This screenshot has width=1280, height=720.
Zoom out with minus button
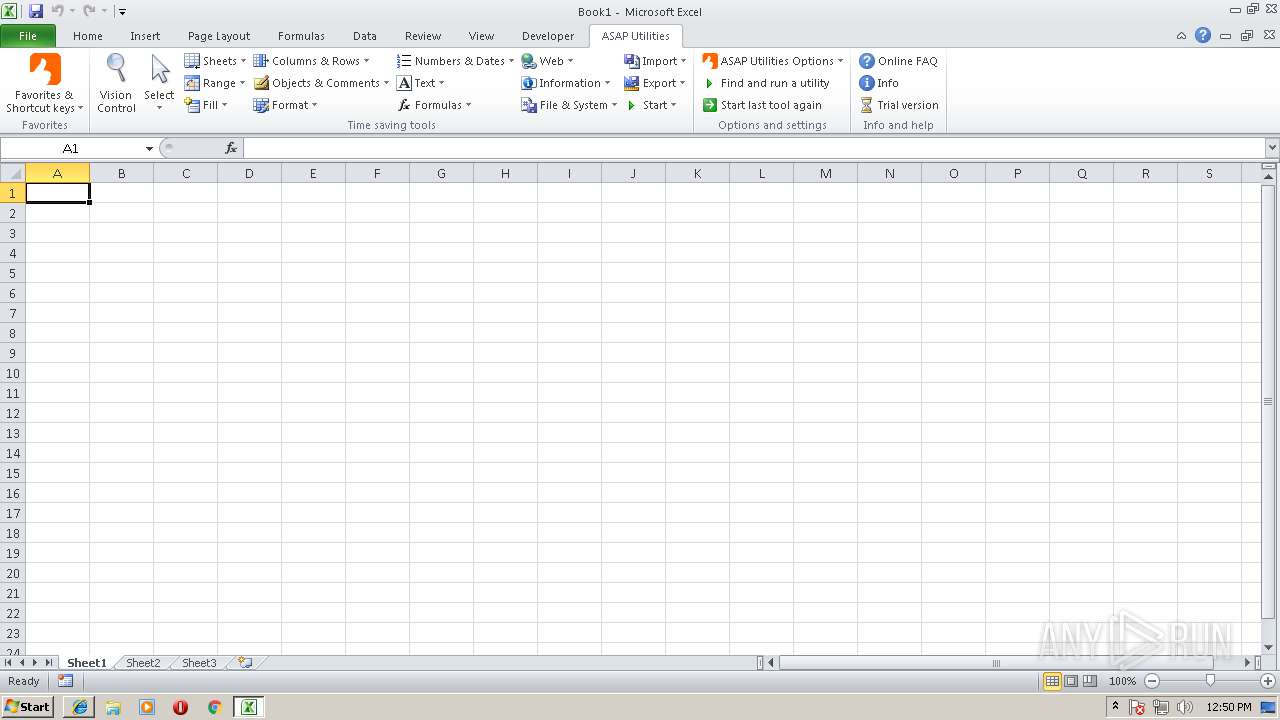tap(1151, 681)
